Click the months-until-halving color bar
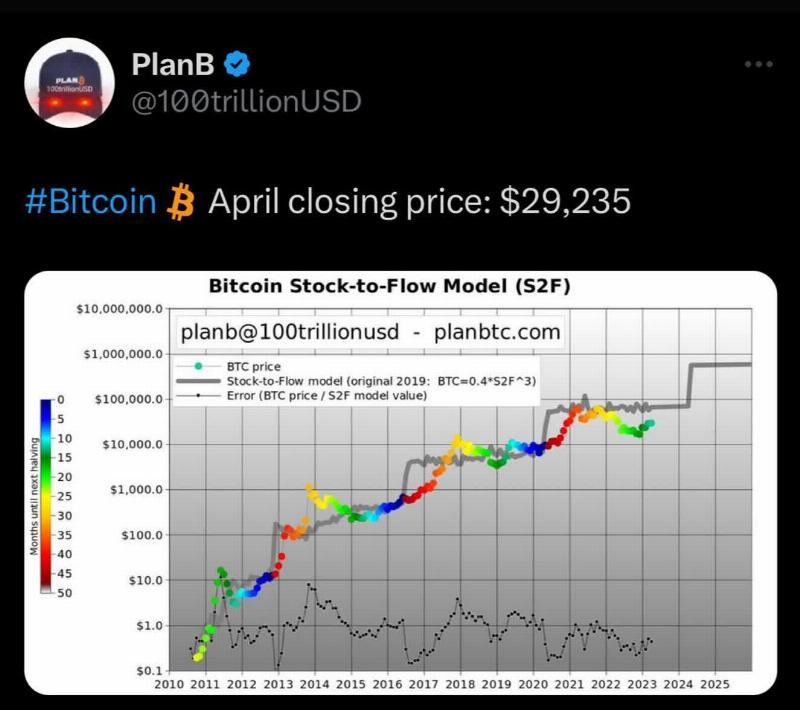This screenshot has height=710, width=800. point(46,496)
